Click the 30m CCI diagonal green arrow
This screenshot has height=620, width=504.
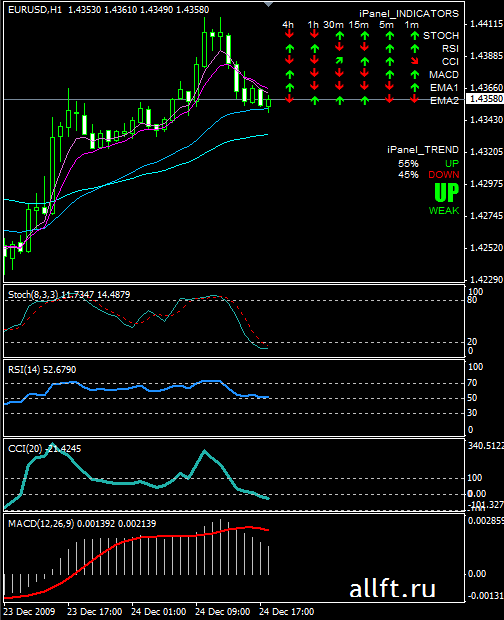[x=339, y=61]
